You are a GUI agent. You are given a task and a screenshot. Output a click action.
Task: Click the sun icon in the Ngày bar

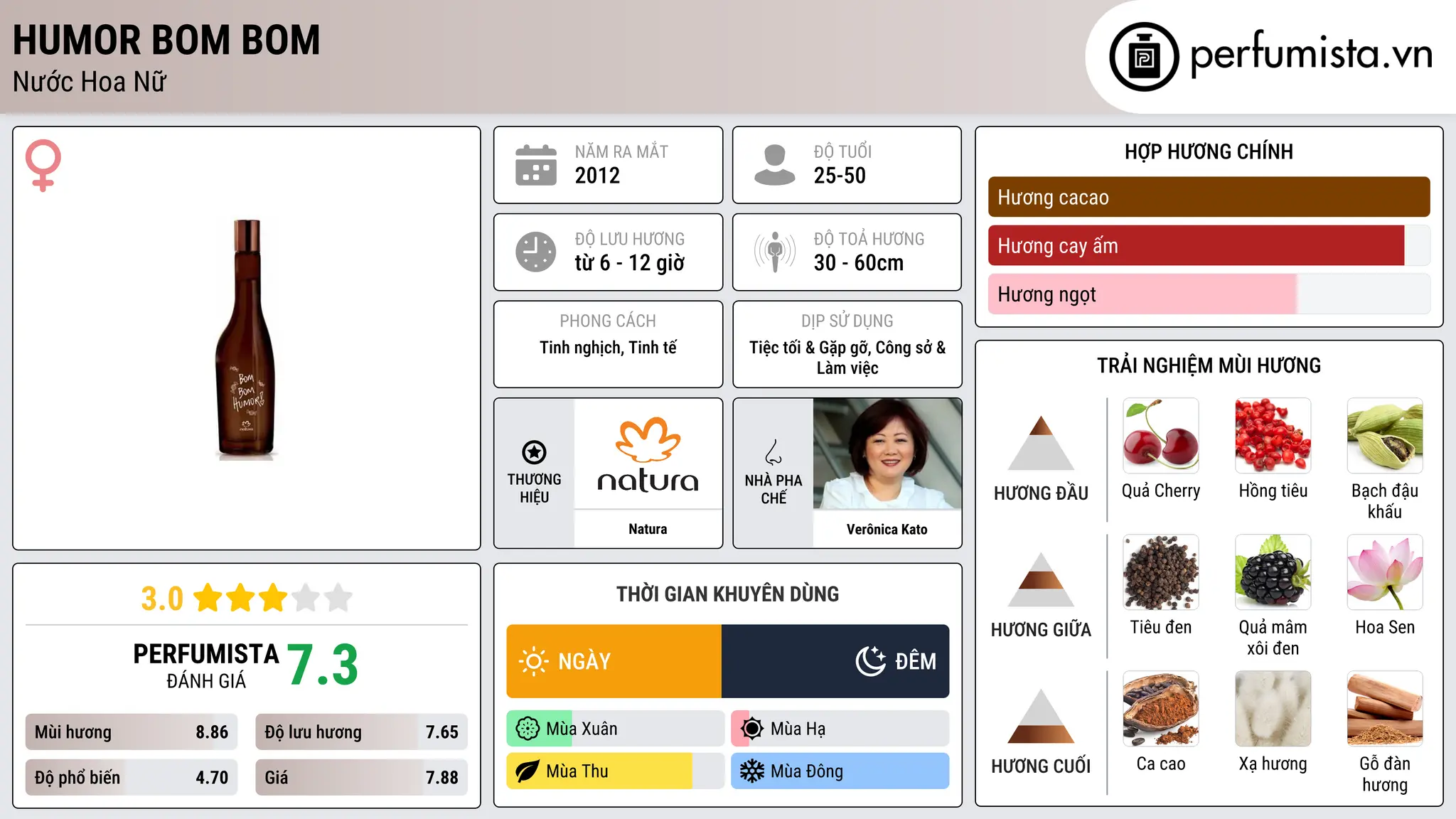[534, 661]
